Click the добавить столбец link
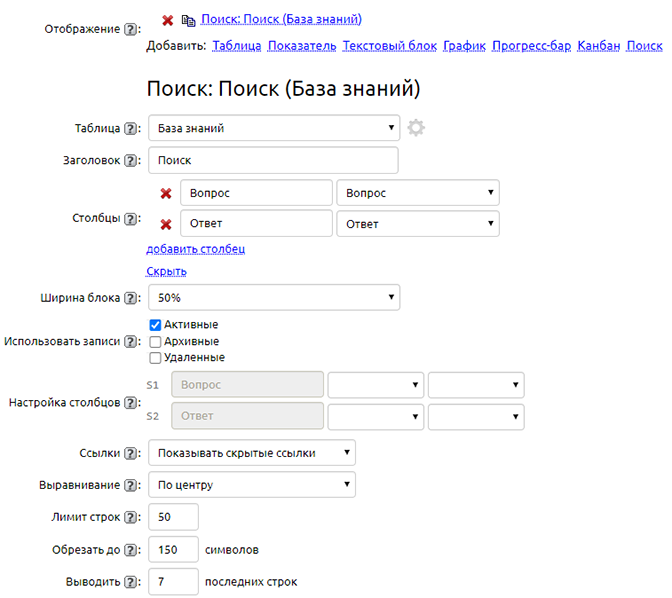 [196, 249]
